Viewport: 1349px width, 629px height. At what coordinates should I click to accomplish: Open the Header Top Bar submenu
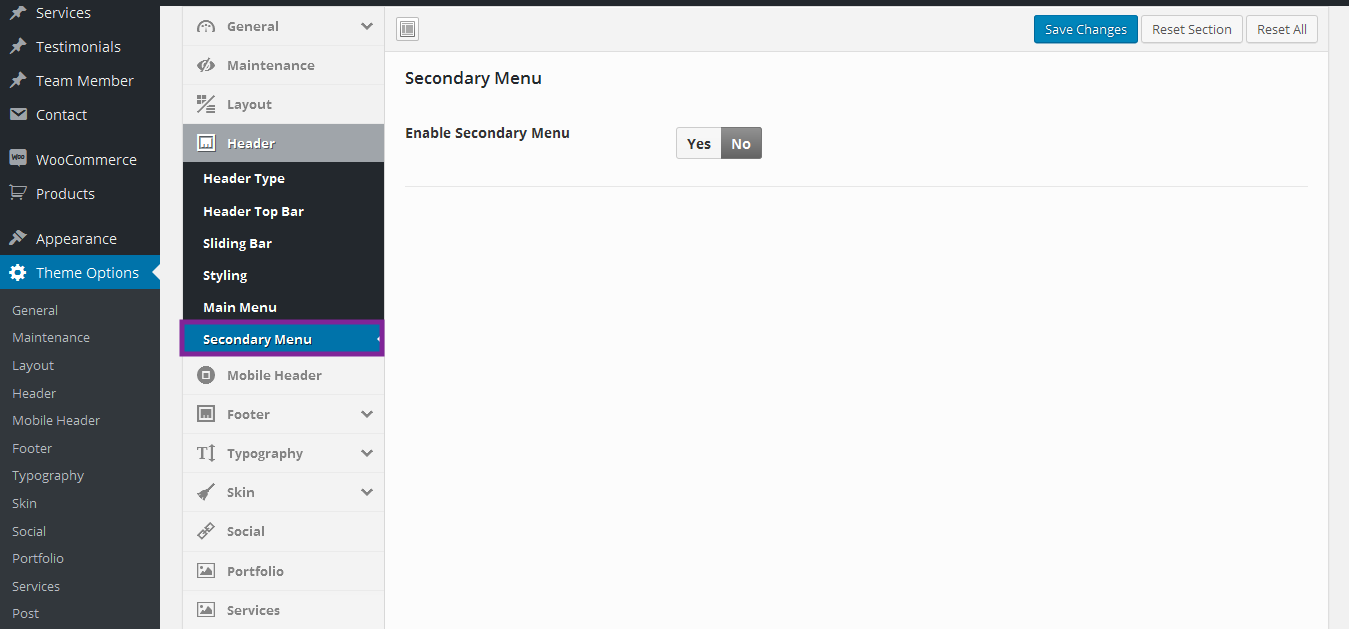[x=253, y=211]
